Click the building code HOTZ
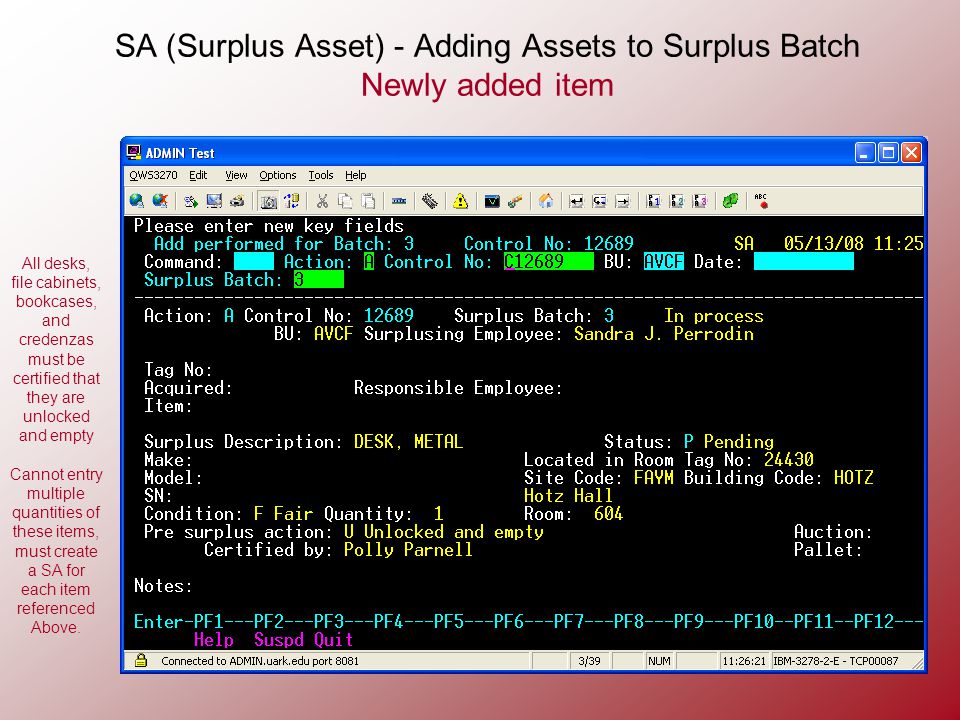Screen dimensions: 960x720 853,478
